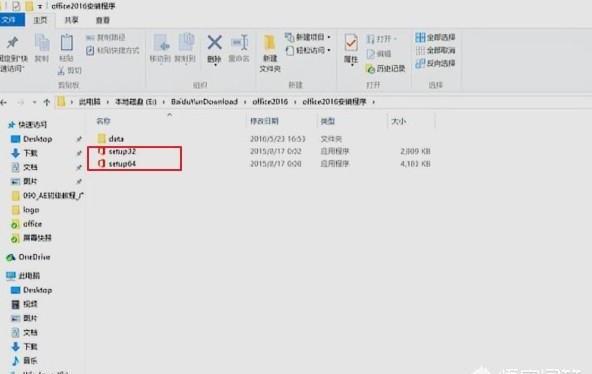592x374 pixels.
Task: Click Select all in the ribbon
Action: 435,37
